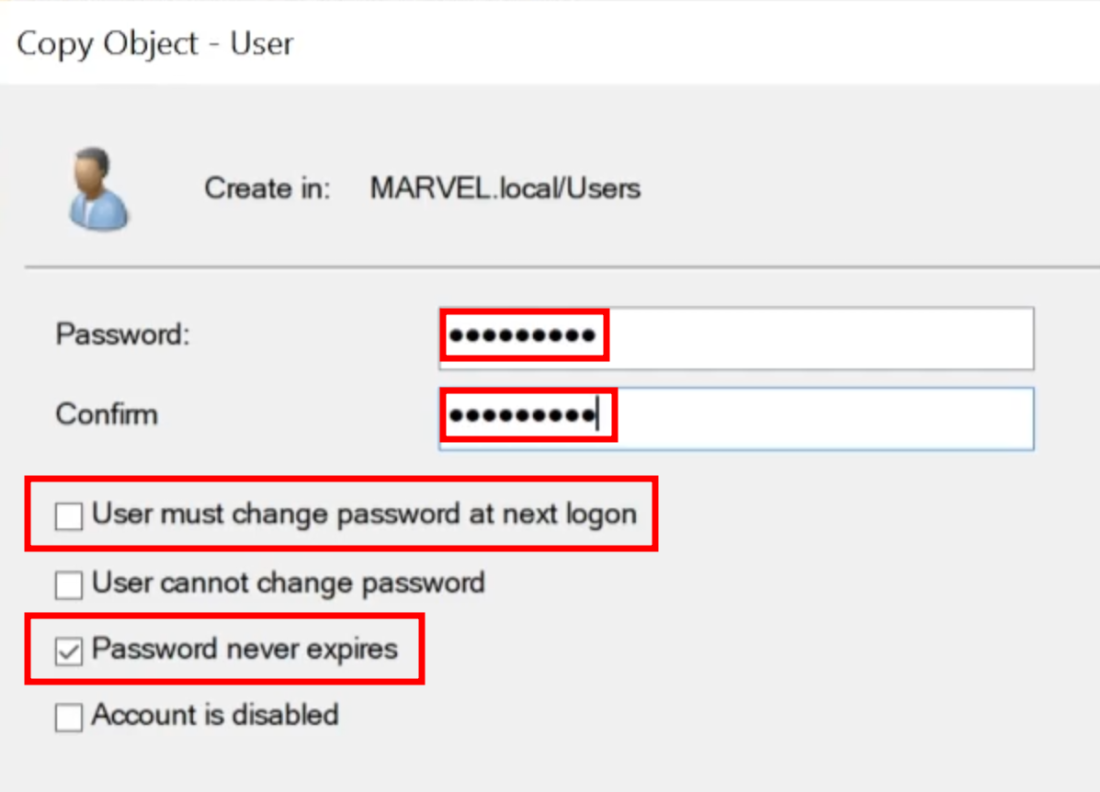Click the 'MARVEL.local/Users' path text

[505, 188]
